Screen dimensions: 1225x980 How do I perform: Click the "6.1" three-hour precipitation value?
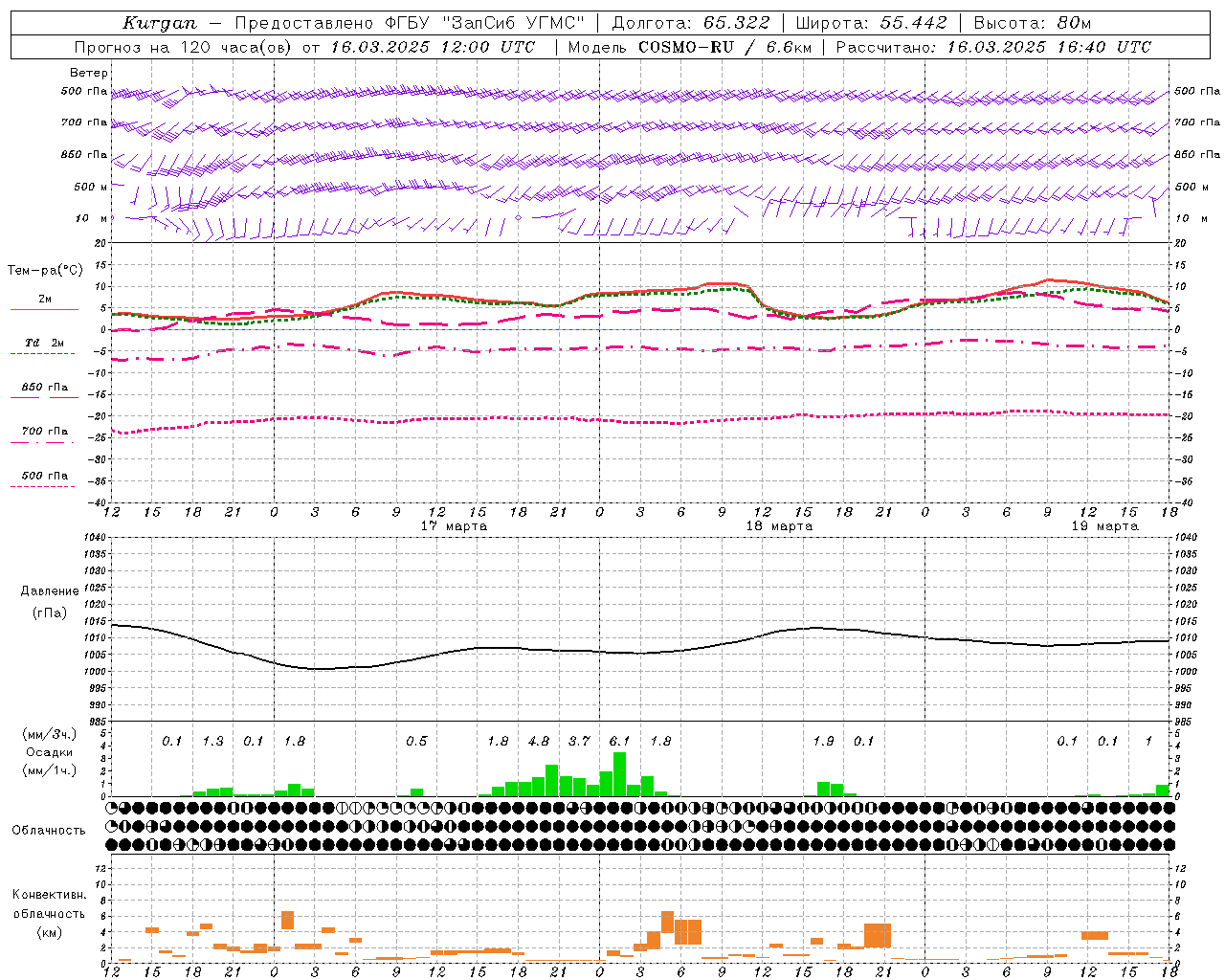tap(619, 742)
